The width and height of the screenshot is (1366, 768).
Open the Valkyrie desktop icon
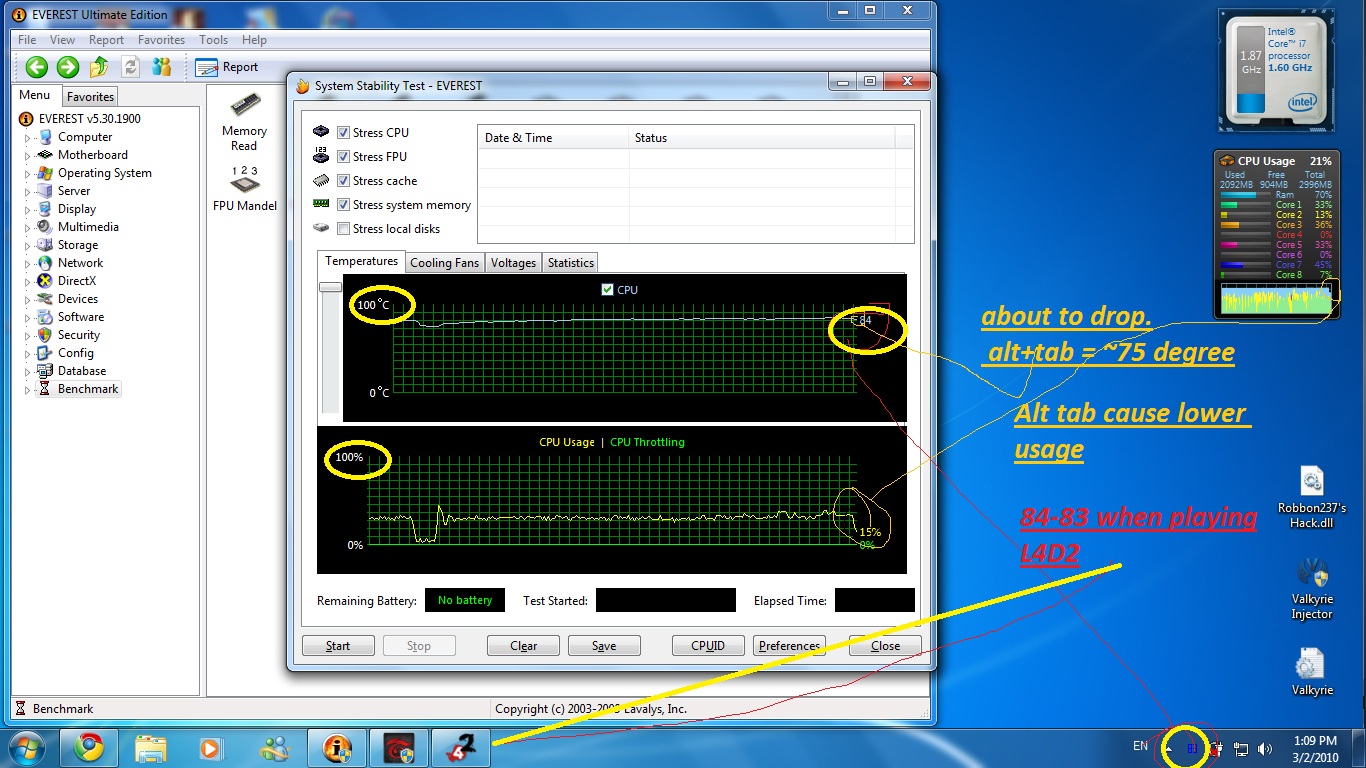(x=1312, y=671)
